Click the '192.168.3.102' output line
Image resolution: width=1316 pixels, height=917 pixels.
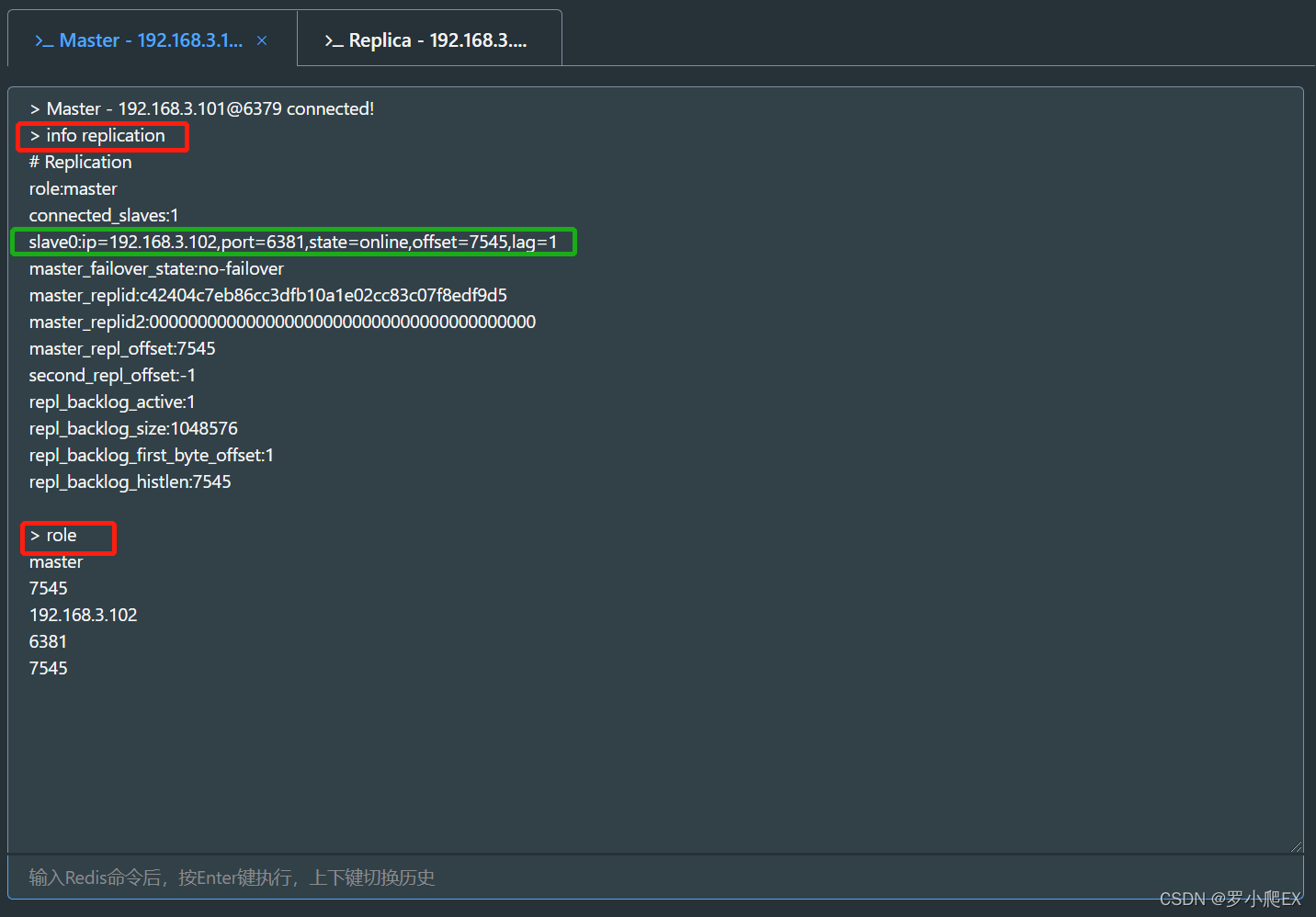(x=84, y=615)
